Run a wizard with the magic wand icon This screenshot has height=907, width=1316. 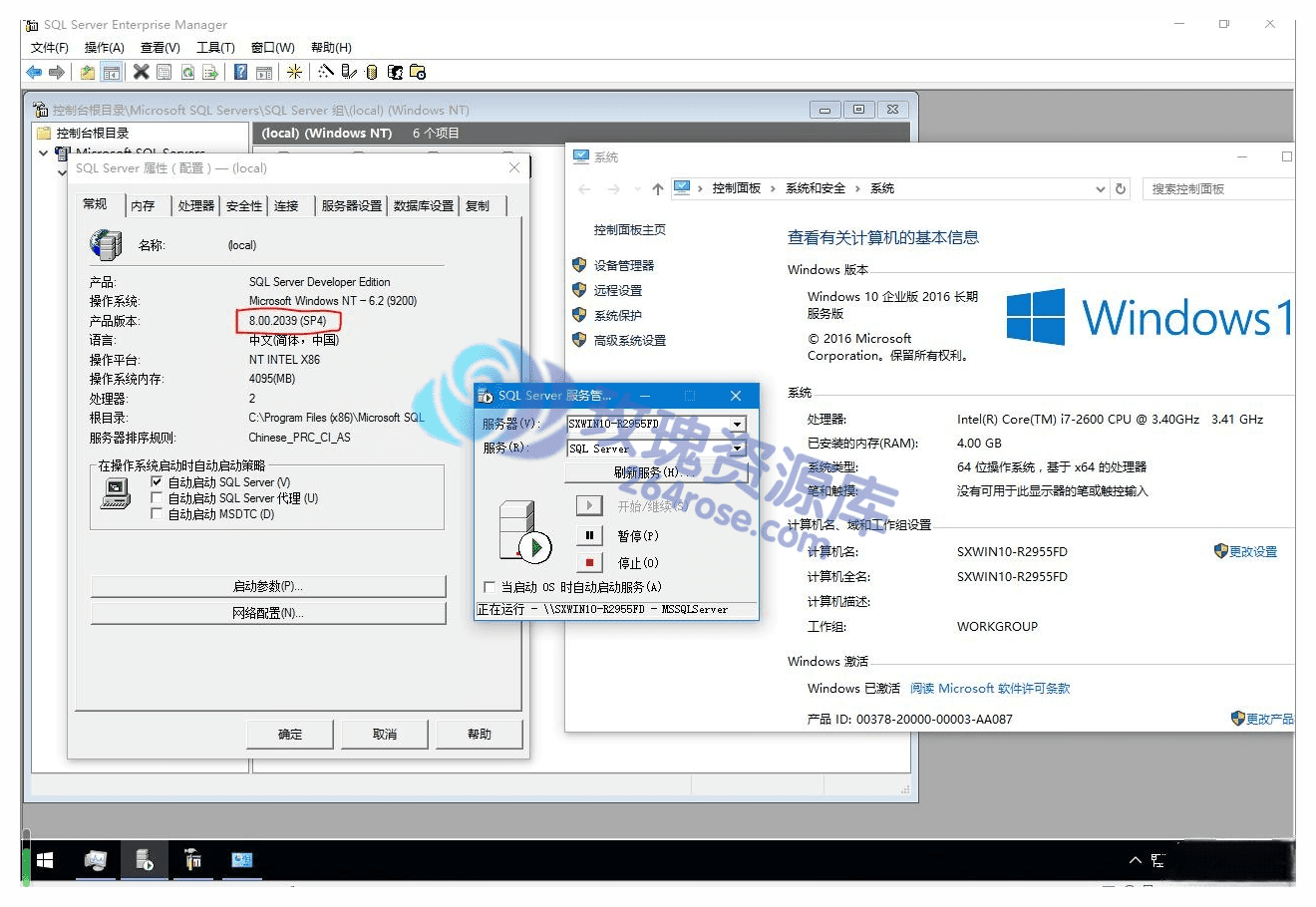[x=326, y=72]
